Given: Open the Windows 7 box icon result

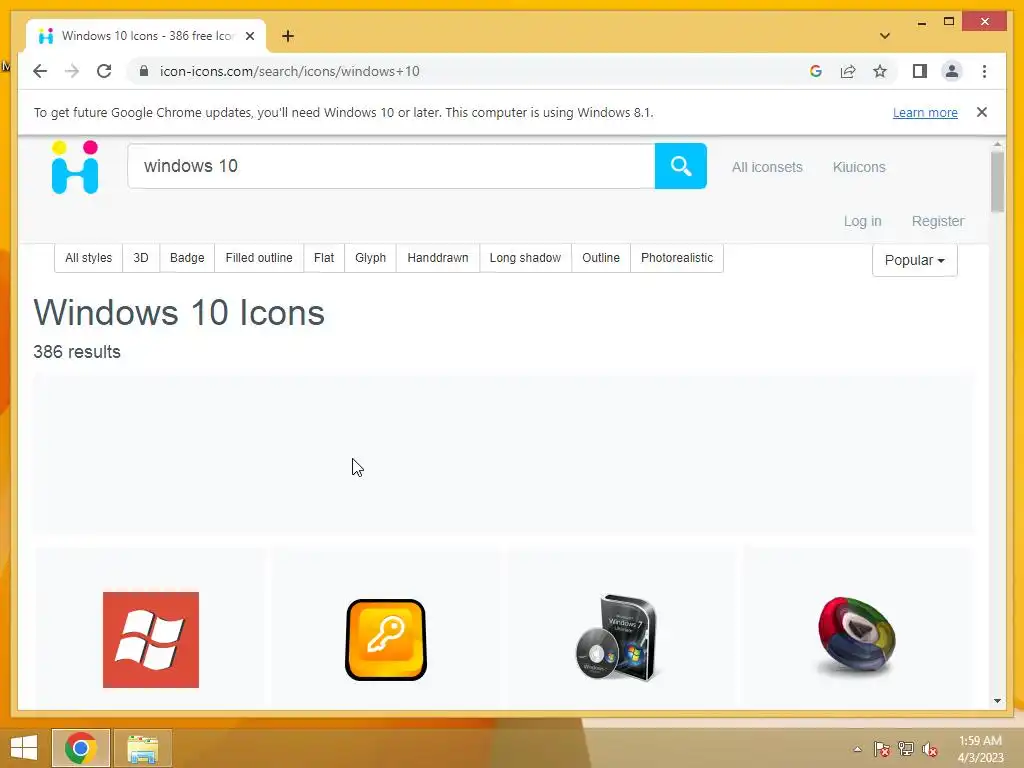Looking at the screenshot, I should pyautogui.click(x=618, y=637).
